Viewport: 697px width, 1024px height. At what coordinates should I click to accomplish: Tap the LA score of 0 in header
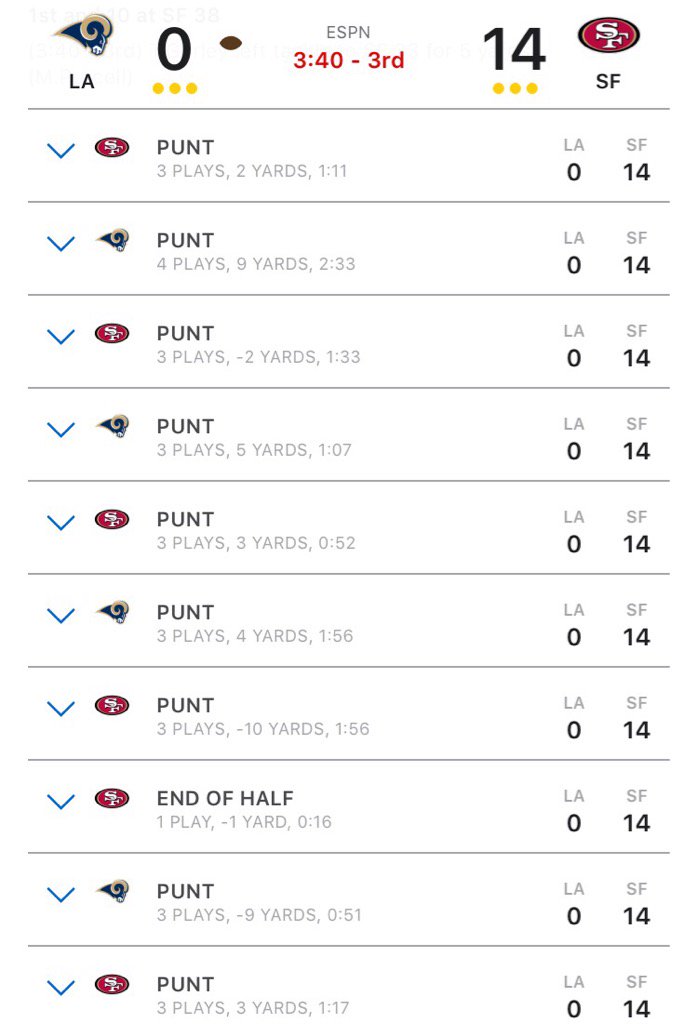[x=174, y=50]
